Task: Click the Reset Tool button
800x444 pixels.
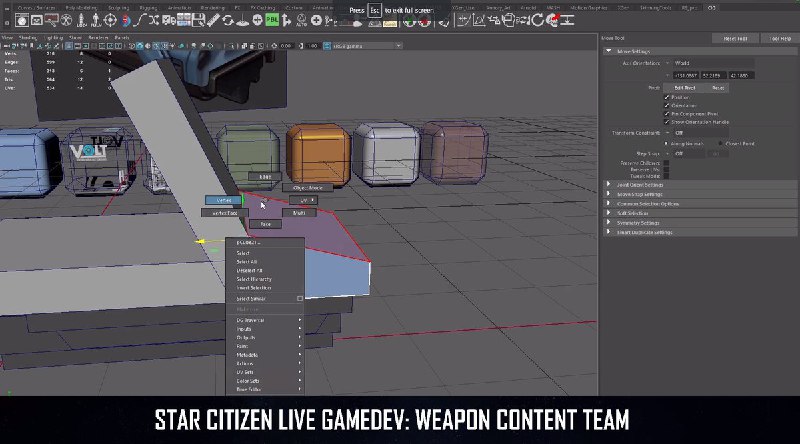Action: tap(735, 38)
